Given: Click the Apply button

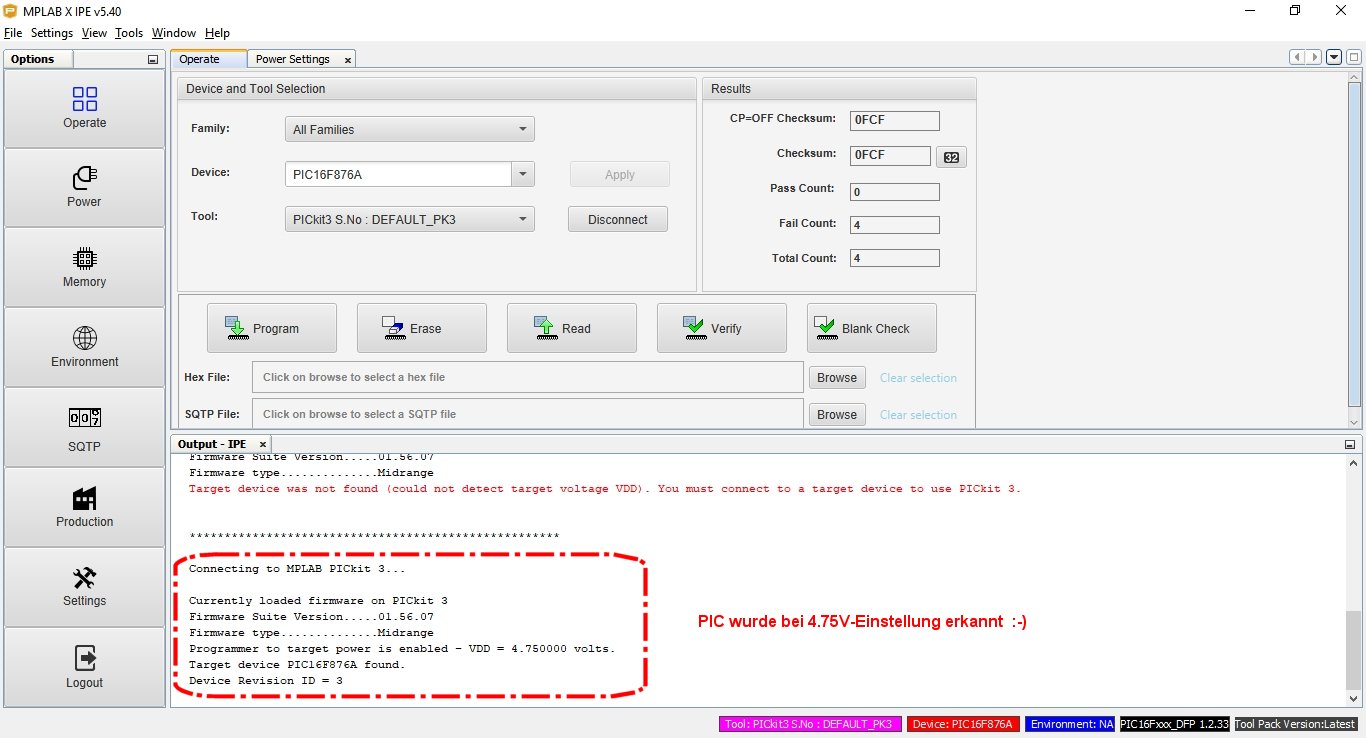Looking at the screenshot, I should click(x=620, y=174).
